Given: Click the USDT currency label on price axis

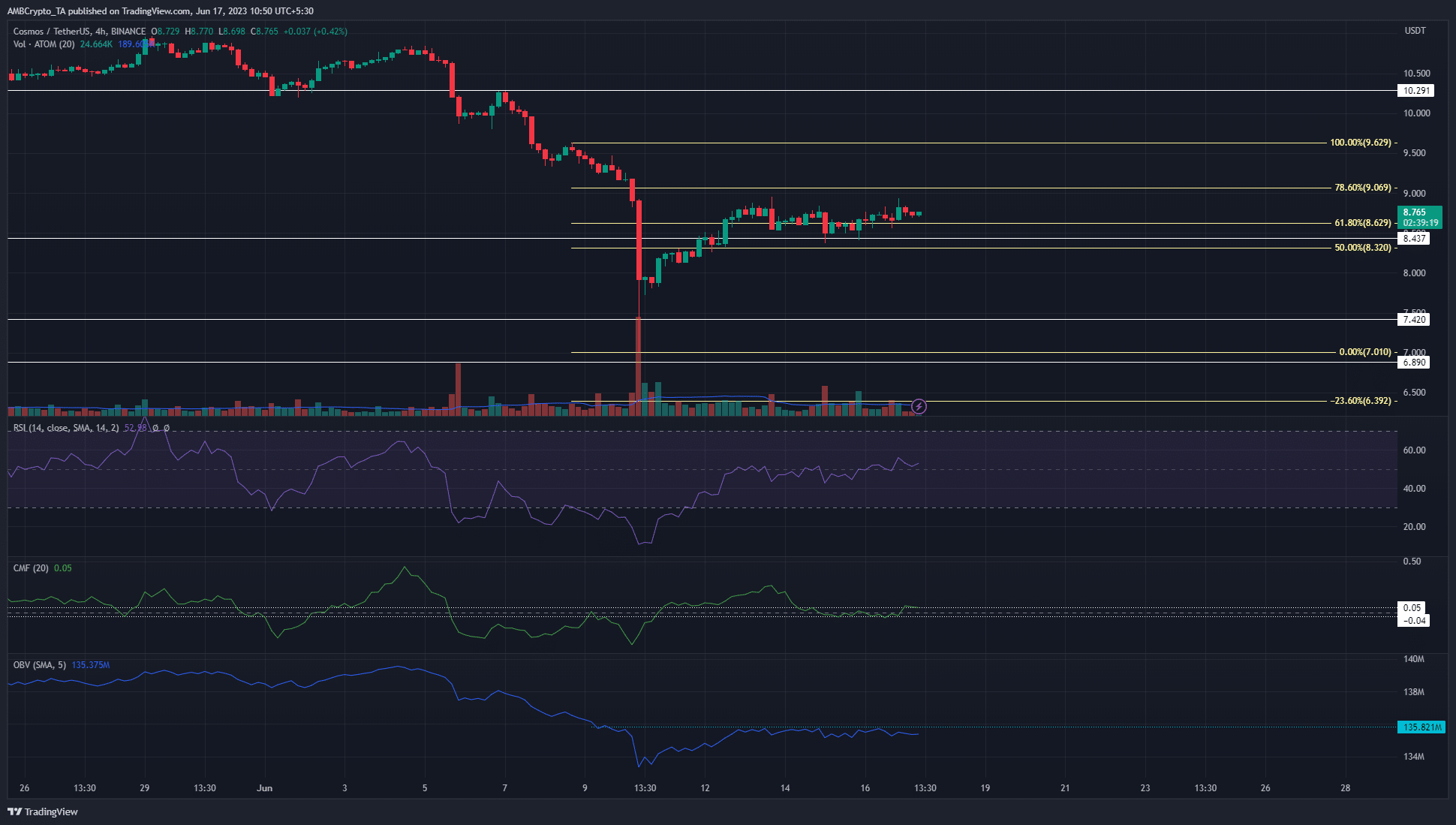Looking at the screenshot, I should pyautogui.click(x=1415, y=31).
